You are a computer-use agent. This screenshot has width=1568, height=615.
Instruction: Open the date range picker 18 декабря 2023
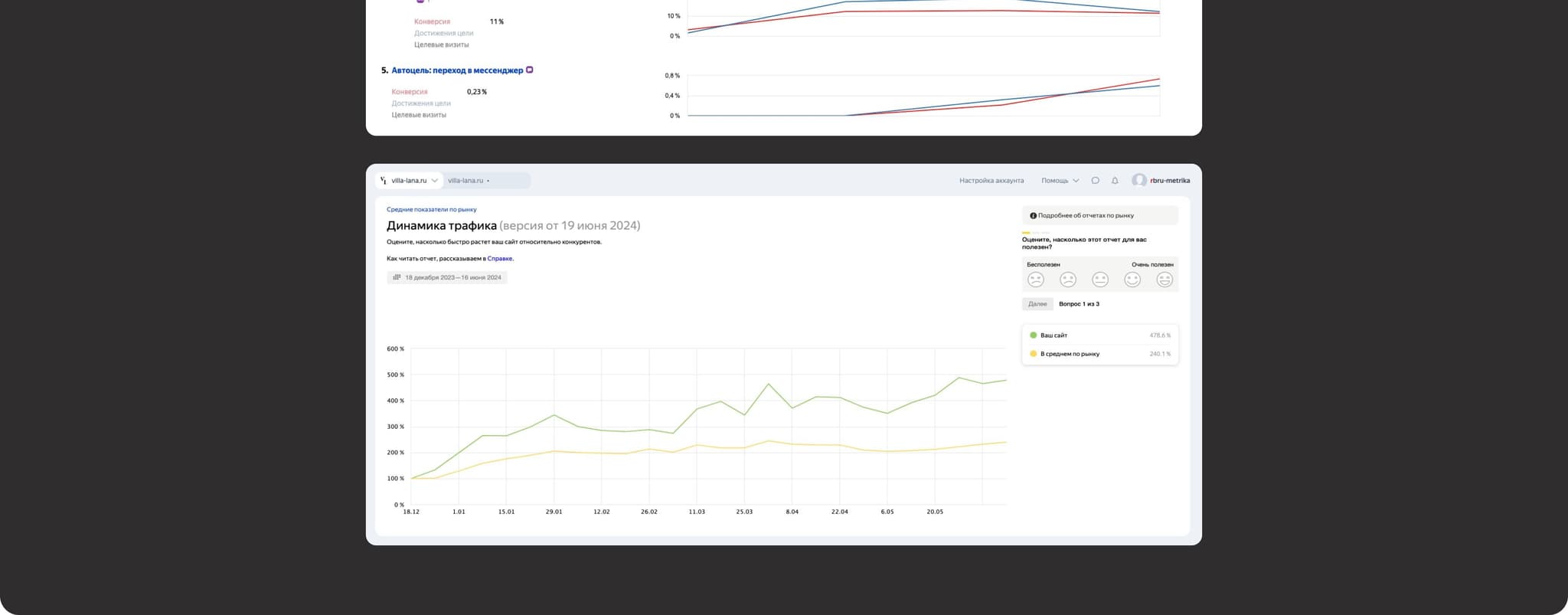[x=452, y=277]
